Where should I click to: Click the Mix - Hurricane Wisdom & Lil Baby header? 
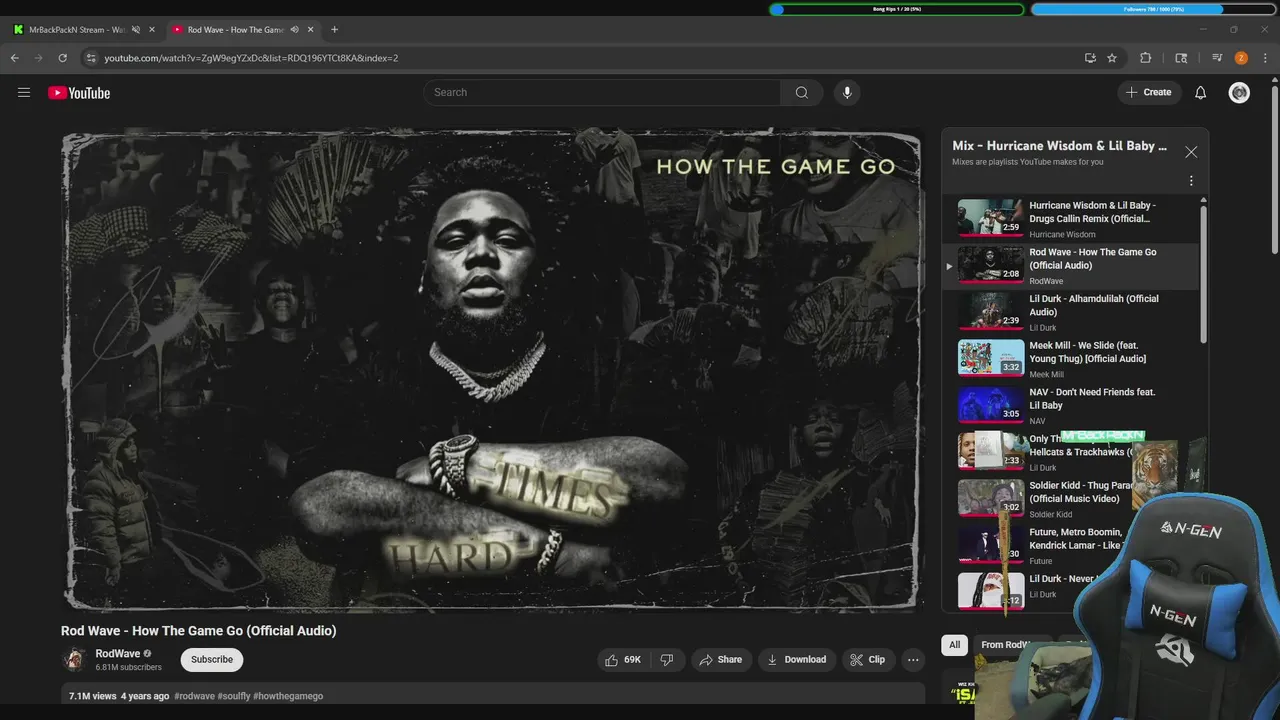1060,146
